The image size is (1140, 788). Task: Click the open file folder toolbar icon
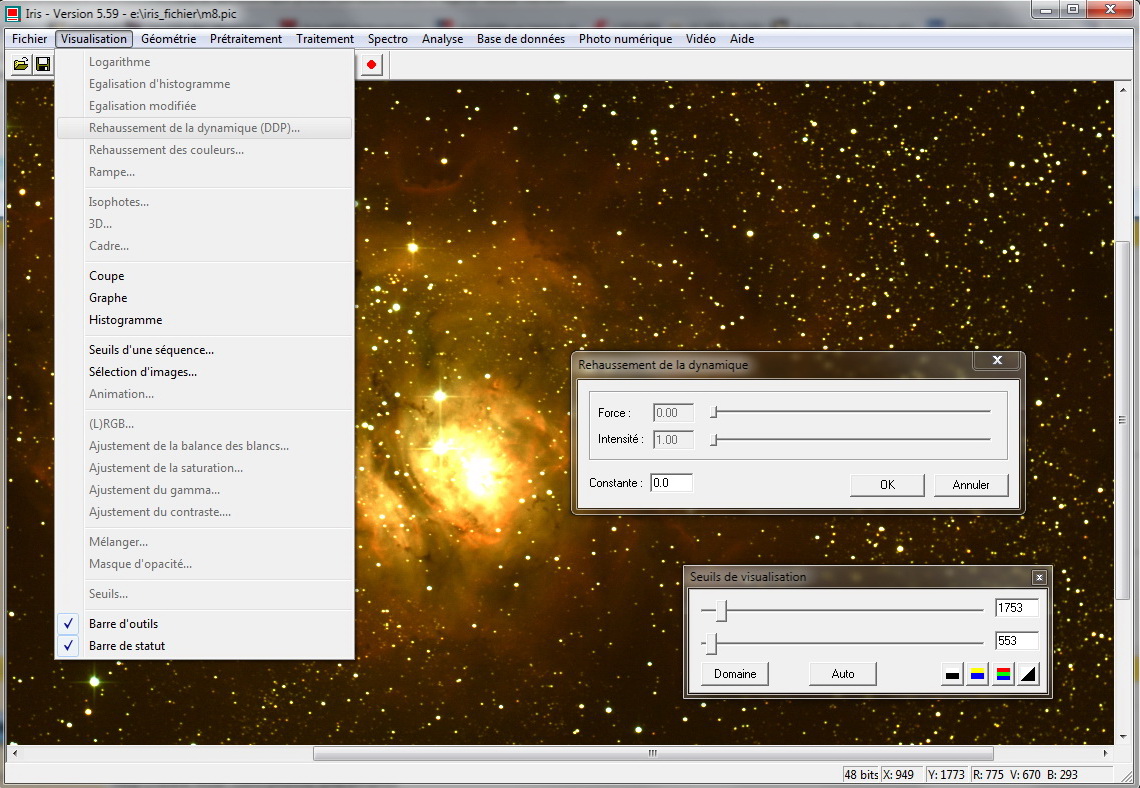21,65
